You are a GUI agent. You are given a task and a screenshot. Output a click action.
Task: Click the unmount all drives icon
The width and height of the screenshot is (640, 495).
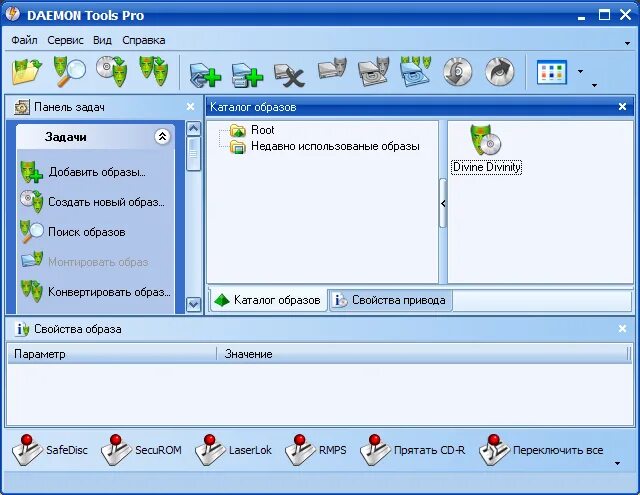pos(416,72)
